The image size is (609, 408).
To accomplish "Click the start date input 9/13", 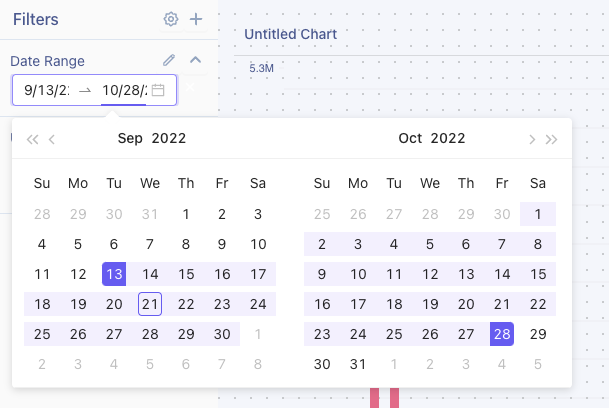I will point(47,90).
